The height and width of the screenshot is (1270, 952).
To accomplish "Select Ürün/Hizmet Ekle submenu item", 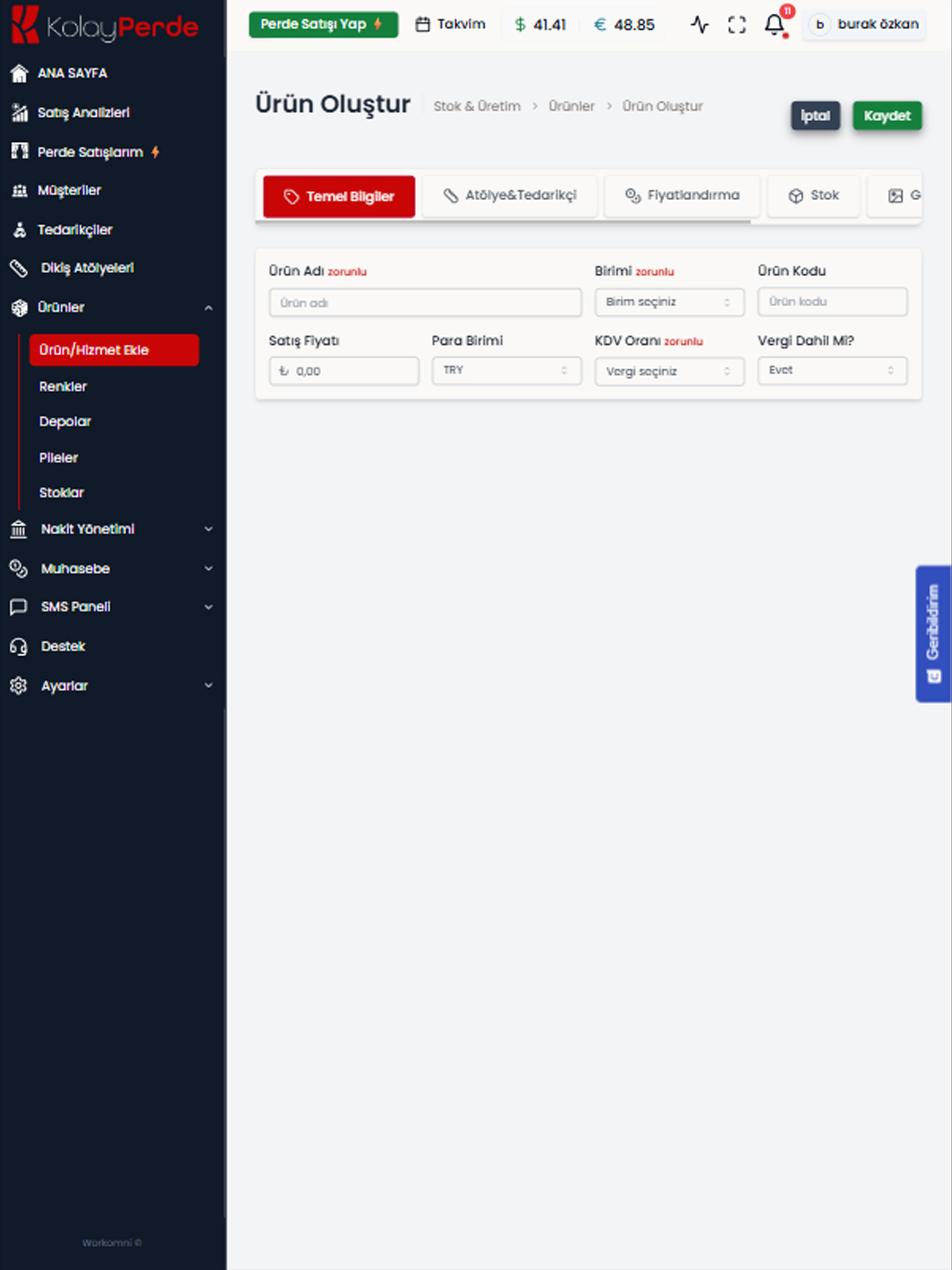I will click(x=113, y=350).
